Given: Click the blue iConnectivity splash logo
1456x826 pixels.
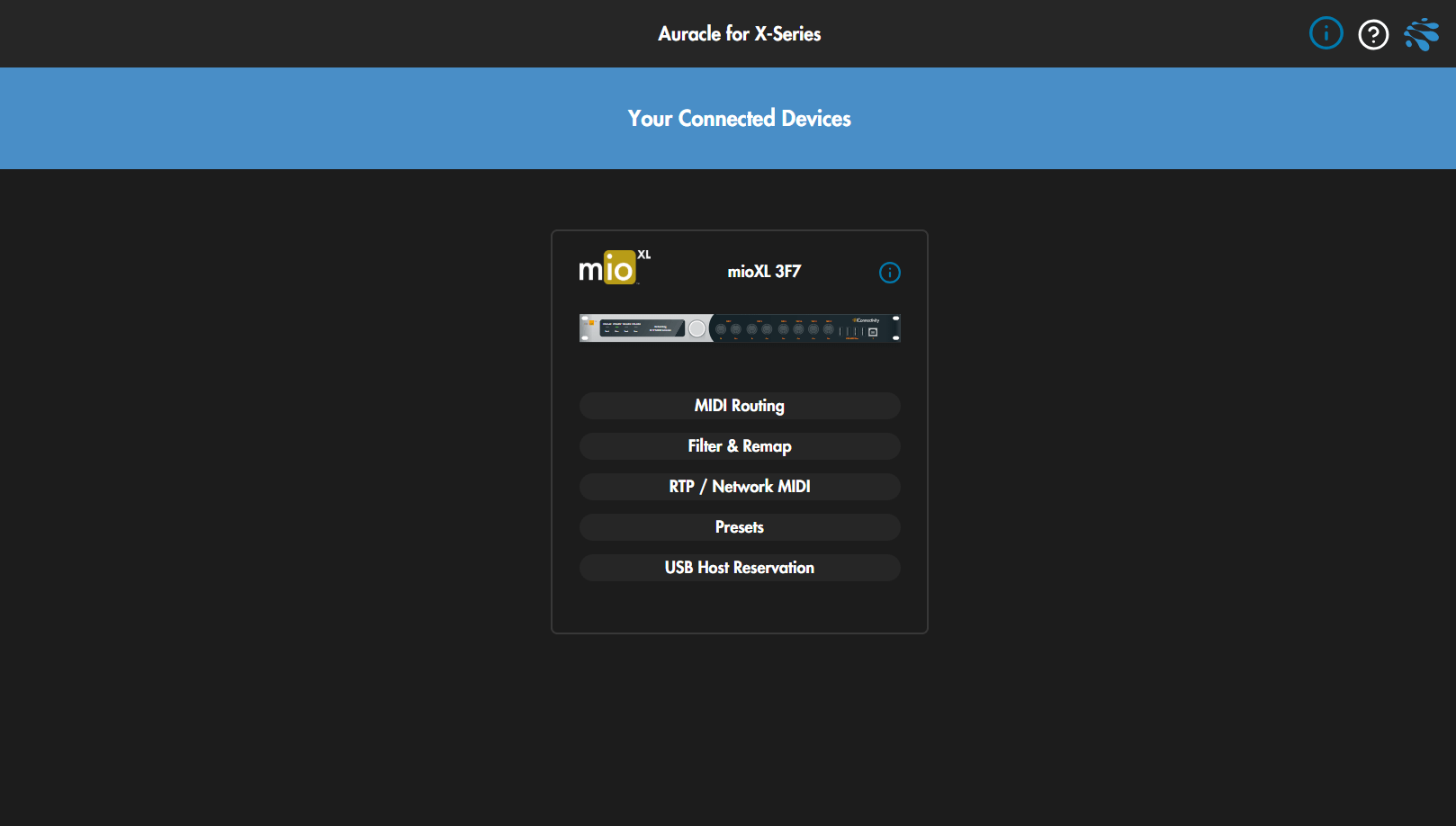Looking at the screenshot, I should point(1422,34).
